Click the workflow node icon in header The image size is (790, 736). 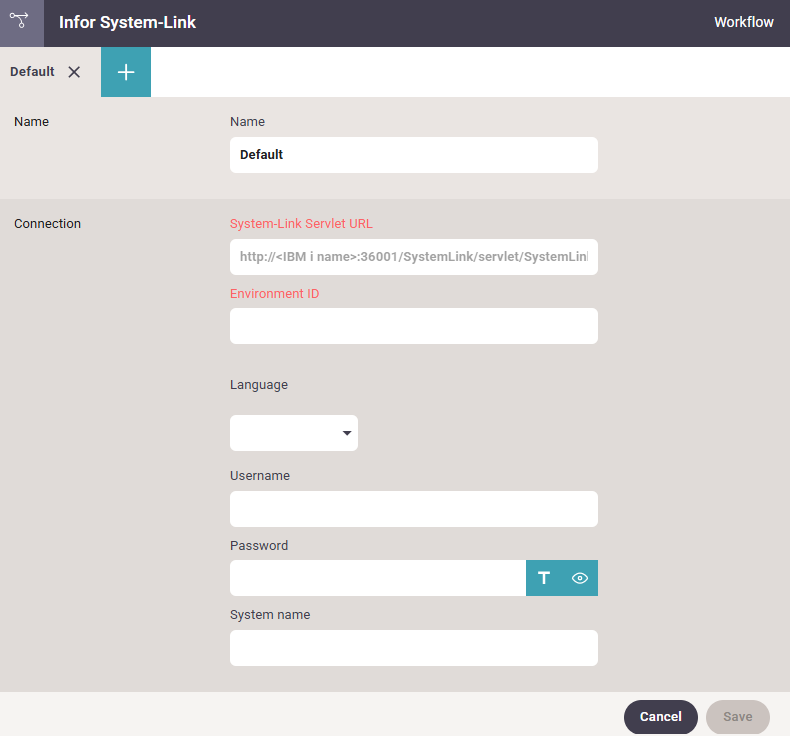[19, 20]
